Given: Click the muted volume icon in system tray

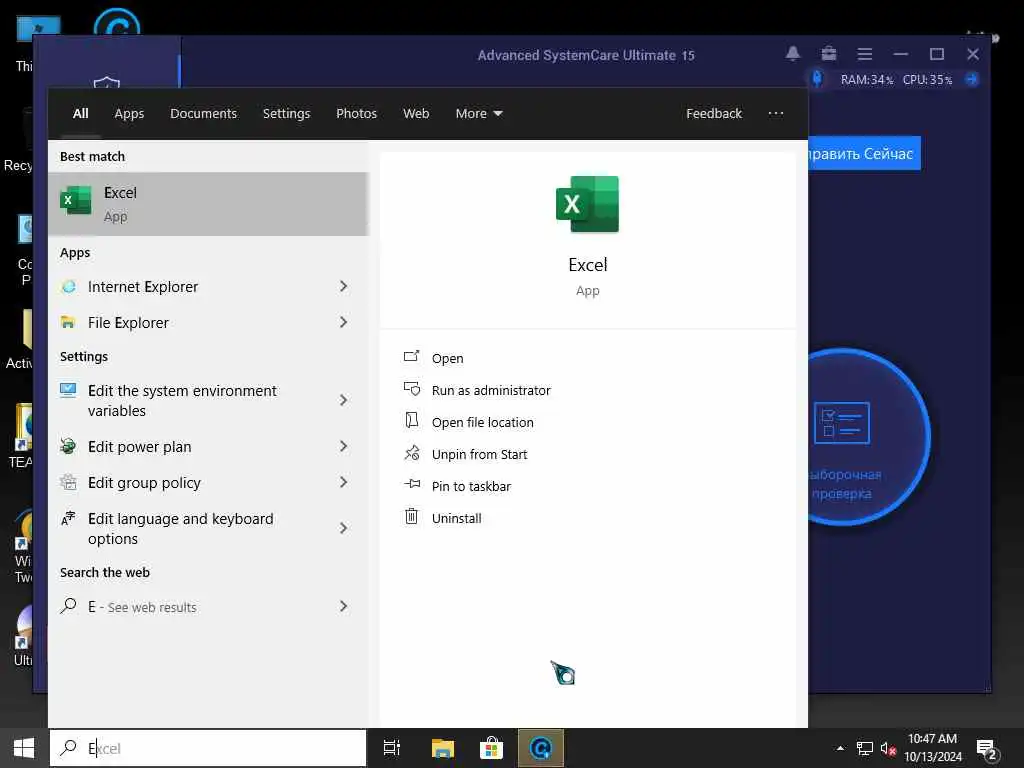Looking at the screenshot, I should click(888, 748).
